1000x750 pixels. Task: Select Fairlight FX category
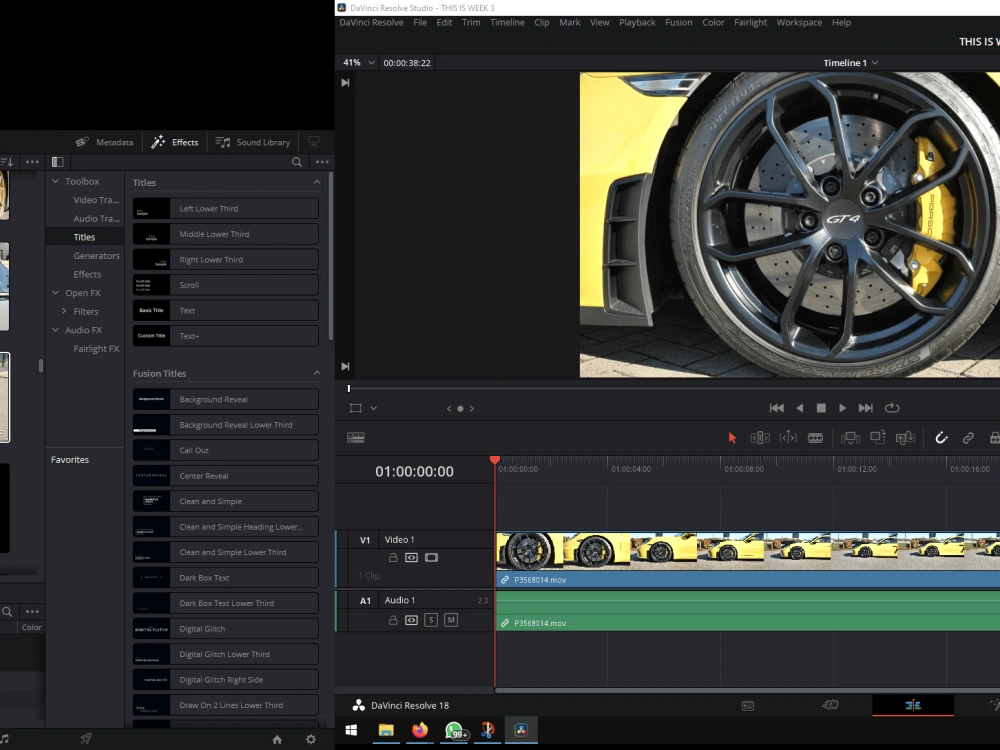click(96, 349)
